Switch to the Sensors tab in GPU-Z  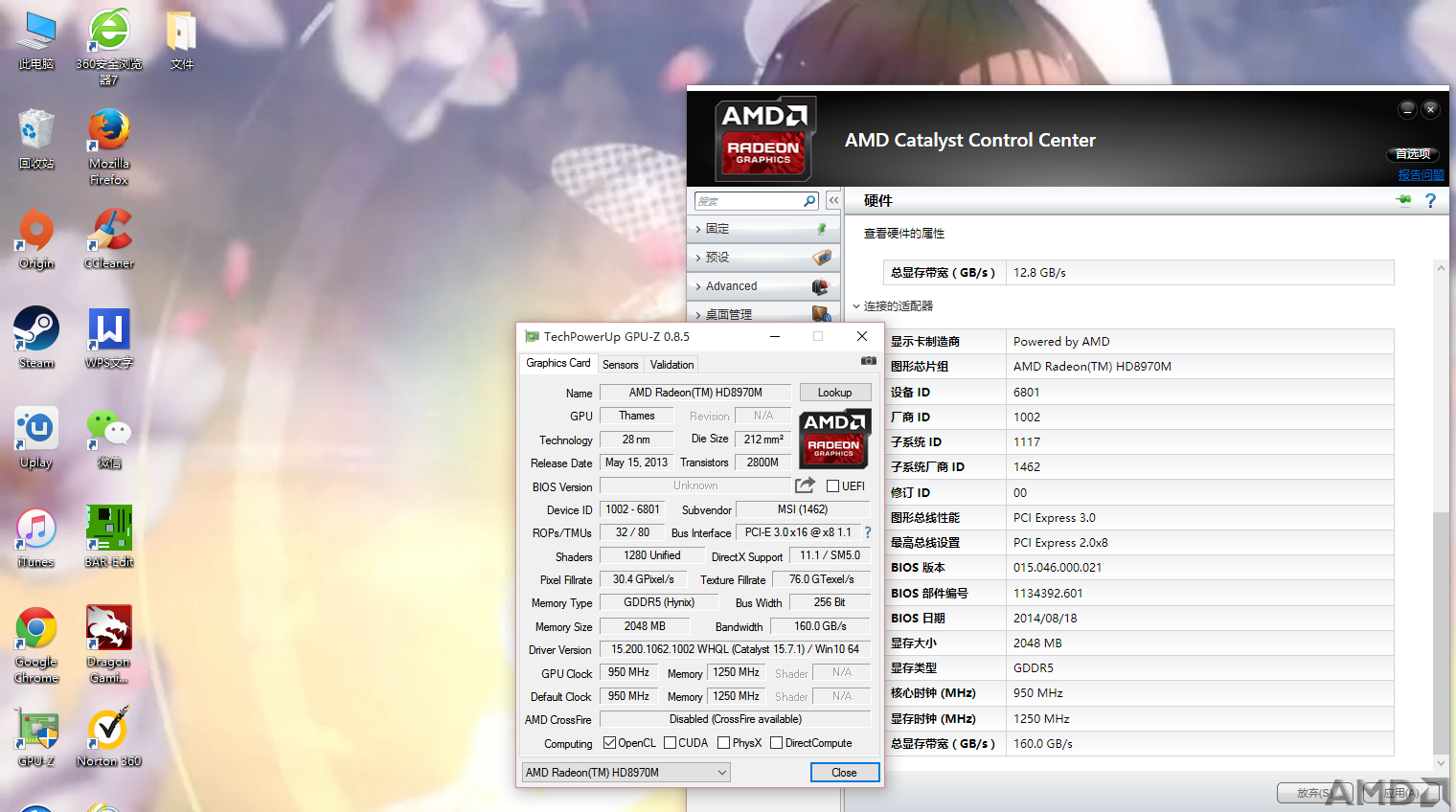tap(620, 365)
